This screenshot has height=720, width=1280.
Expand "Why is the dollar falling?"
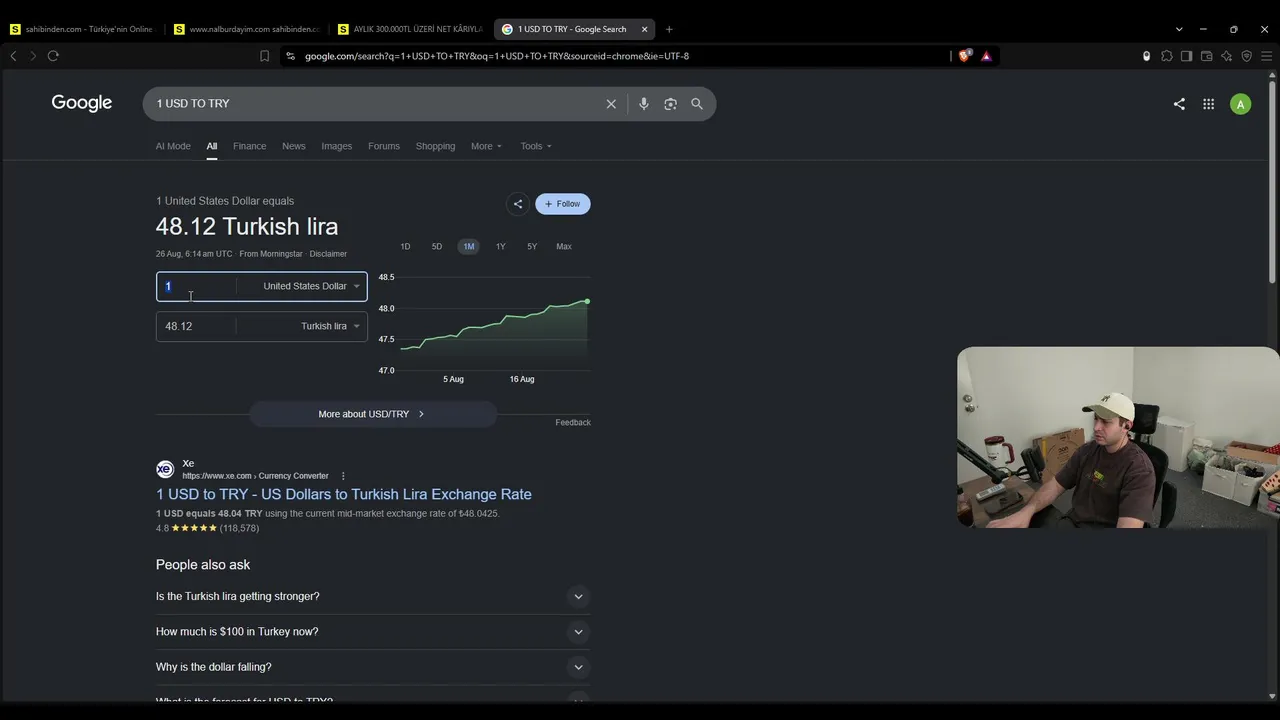click(x=373, y=667)
